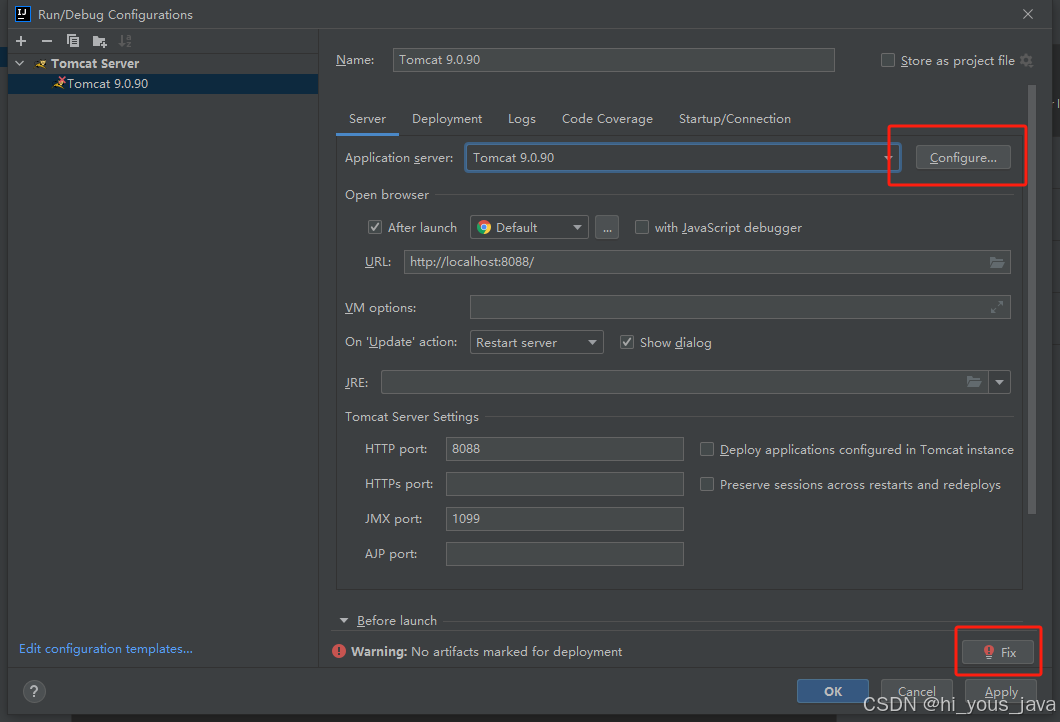Image resolution: width=1060 pixels, height=722 pixels.
Task: Open JRE dropdown arrow
Action: pos(999,382)
